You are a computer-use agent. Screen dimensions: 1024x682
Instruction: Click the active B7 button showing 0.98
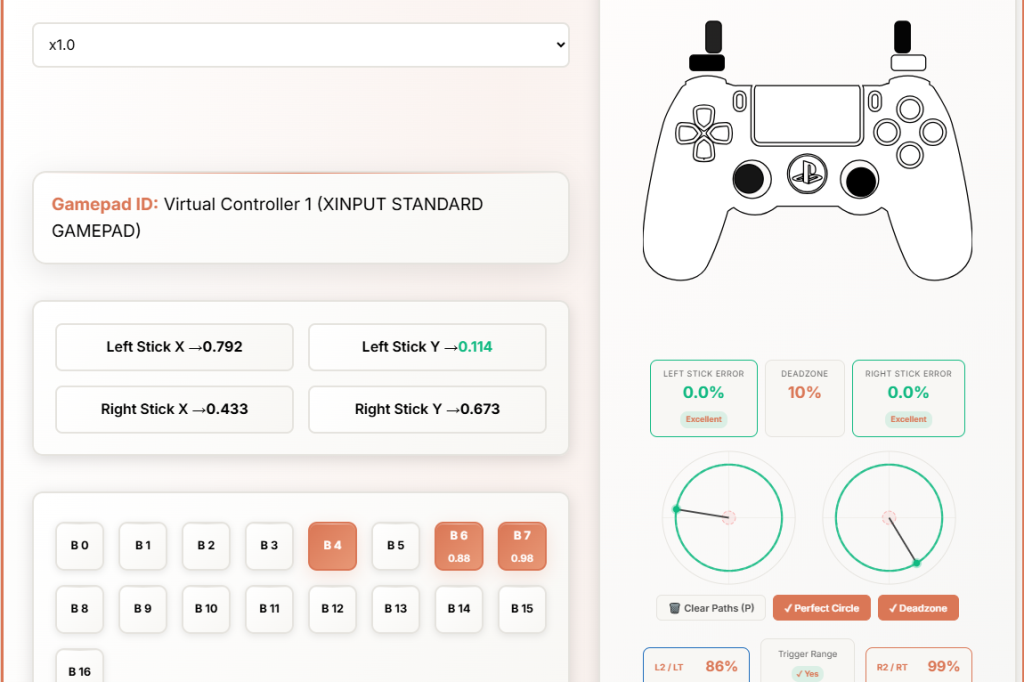[522, 546]
